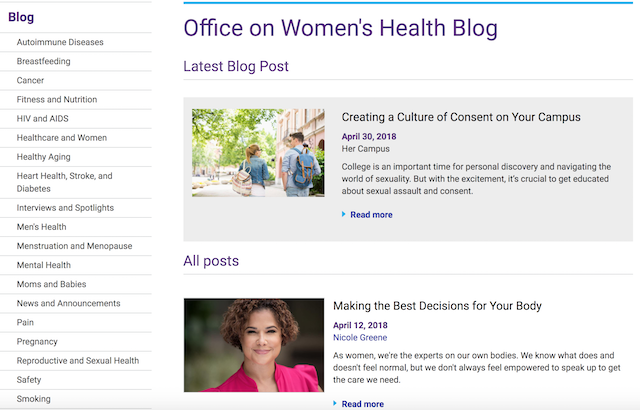Image resolution: width=640 pixels, height=410 pixels.
Task: Click the campus students walking thumbnail
Action: point(258,153)
